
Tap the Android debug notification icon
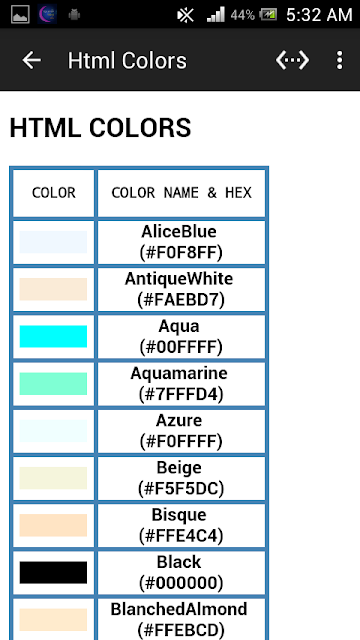tap(74, 15)
